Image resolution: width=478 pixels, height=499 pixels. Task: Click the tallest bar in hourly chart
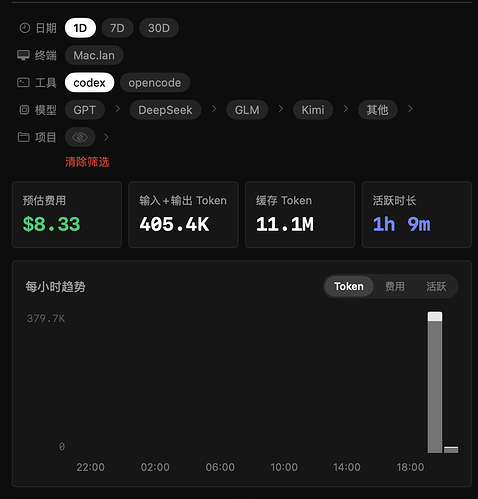click(x=435, y=382)
